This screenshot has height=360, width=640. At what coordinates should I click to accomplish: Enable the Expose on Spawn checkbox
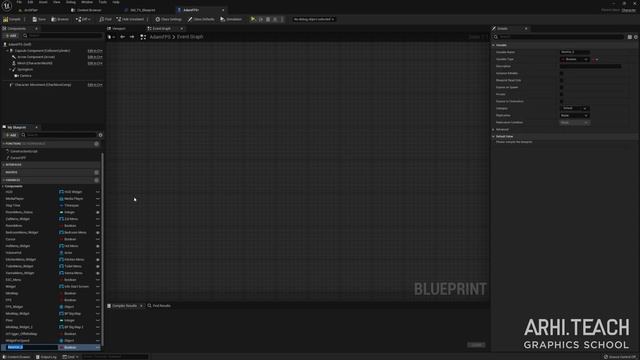[x=561, y=87]
